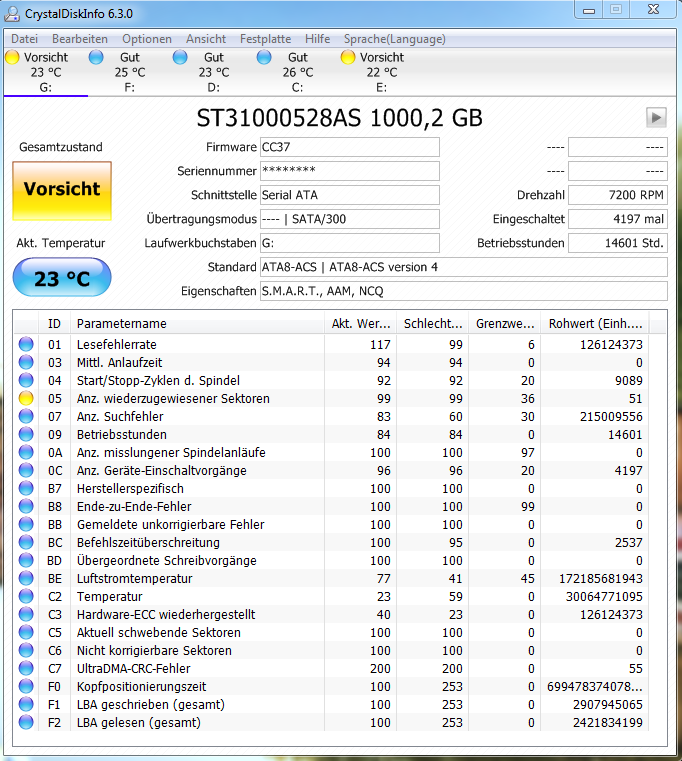Click the status icon of Temperatur C2 row
The width and height of the screenshot is (682, 761).
[26, 596]
